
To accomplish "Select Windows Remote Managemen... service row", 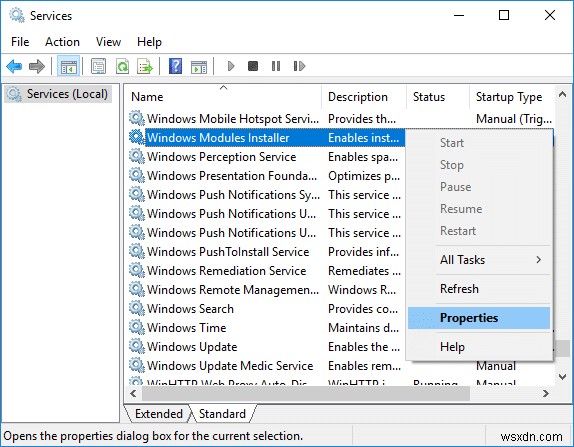I will (233, 290).
